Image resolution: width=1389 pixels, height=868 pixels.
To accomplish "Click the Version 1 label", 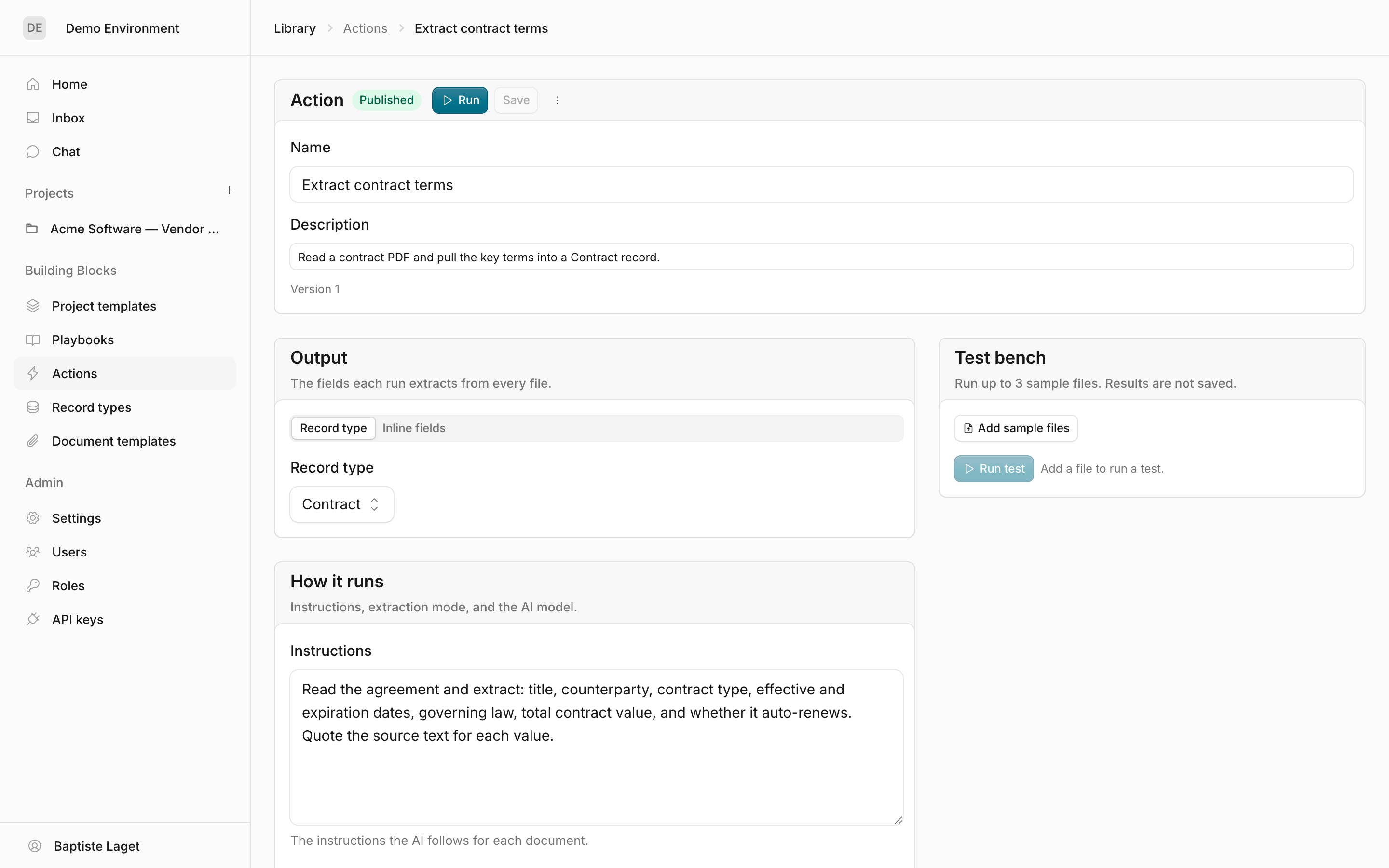I will click(x=315, y=289).
